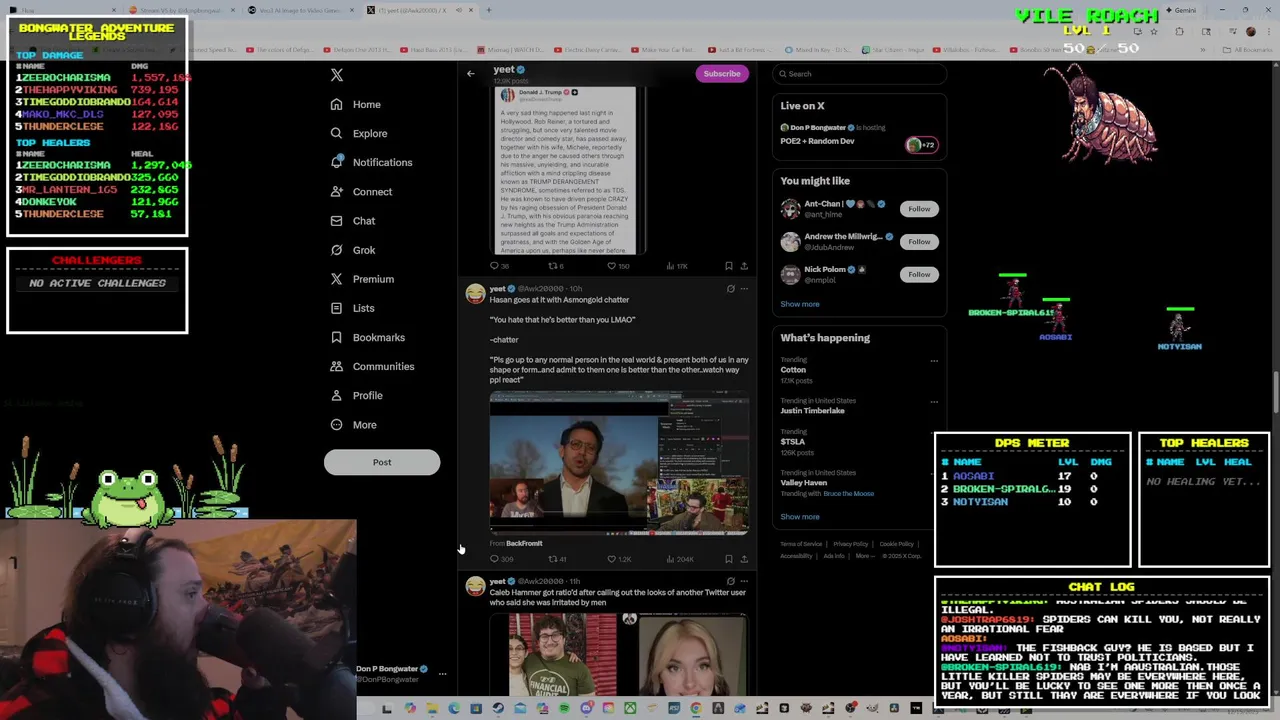Image resolution: width=1280 pixels, height=720 pixels.
Task: Open more menu on Caleb Hammer post
Action: click(x=744, y=581)
